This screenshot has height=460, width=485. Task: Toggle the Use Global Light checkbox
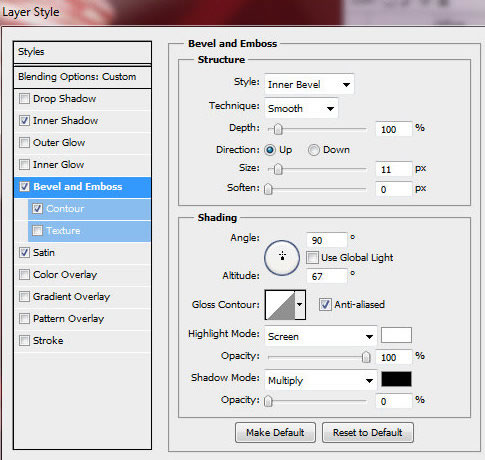pyautogui.click(x=312, y=258)
